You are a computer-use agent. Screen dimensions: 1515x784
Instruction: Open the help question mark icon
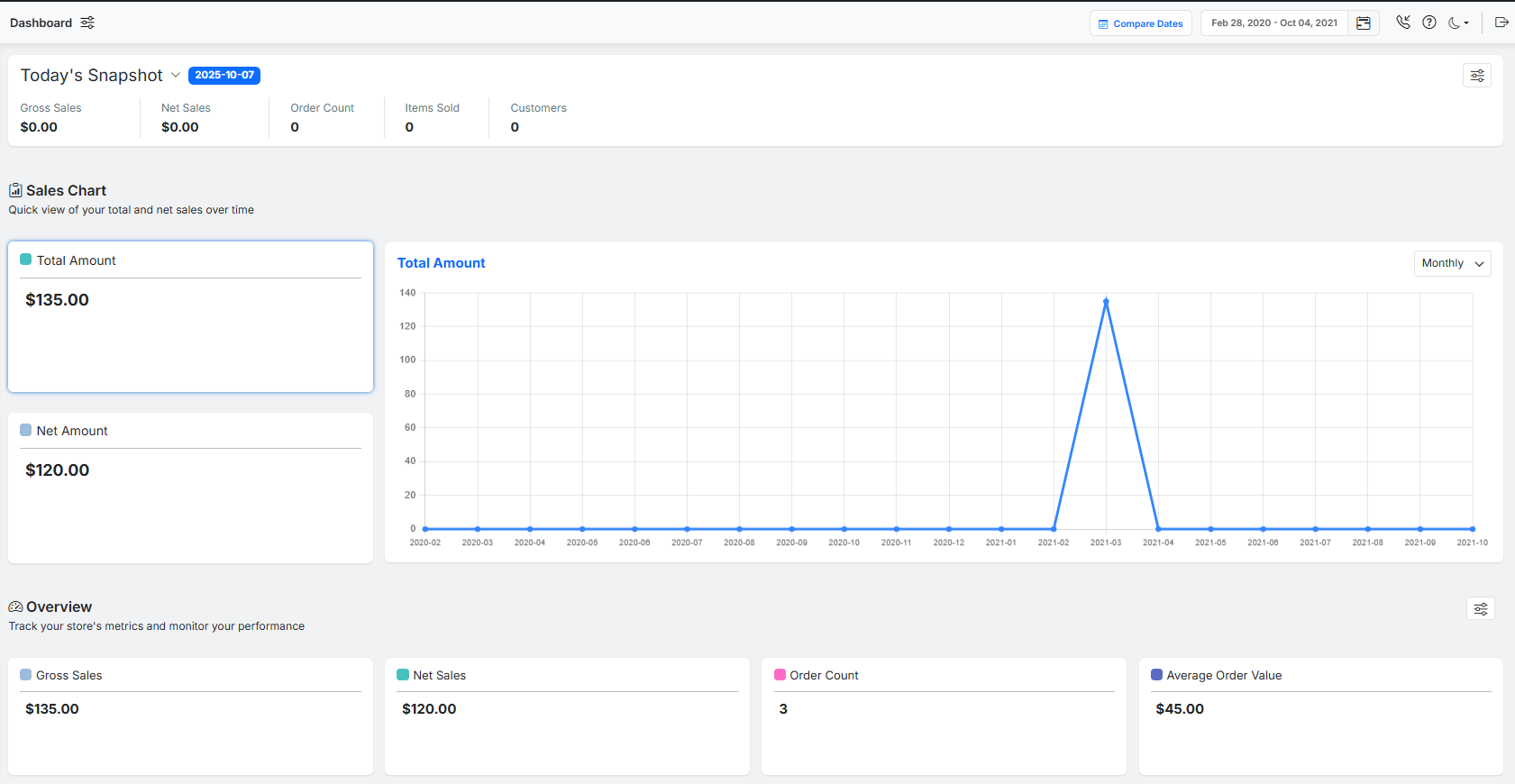click(1429, 23)
